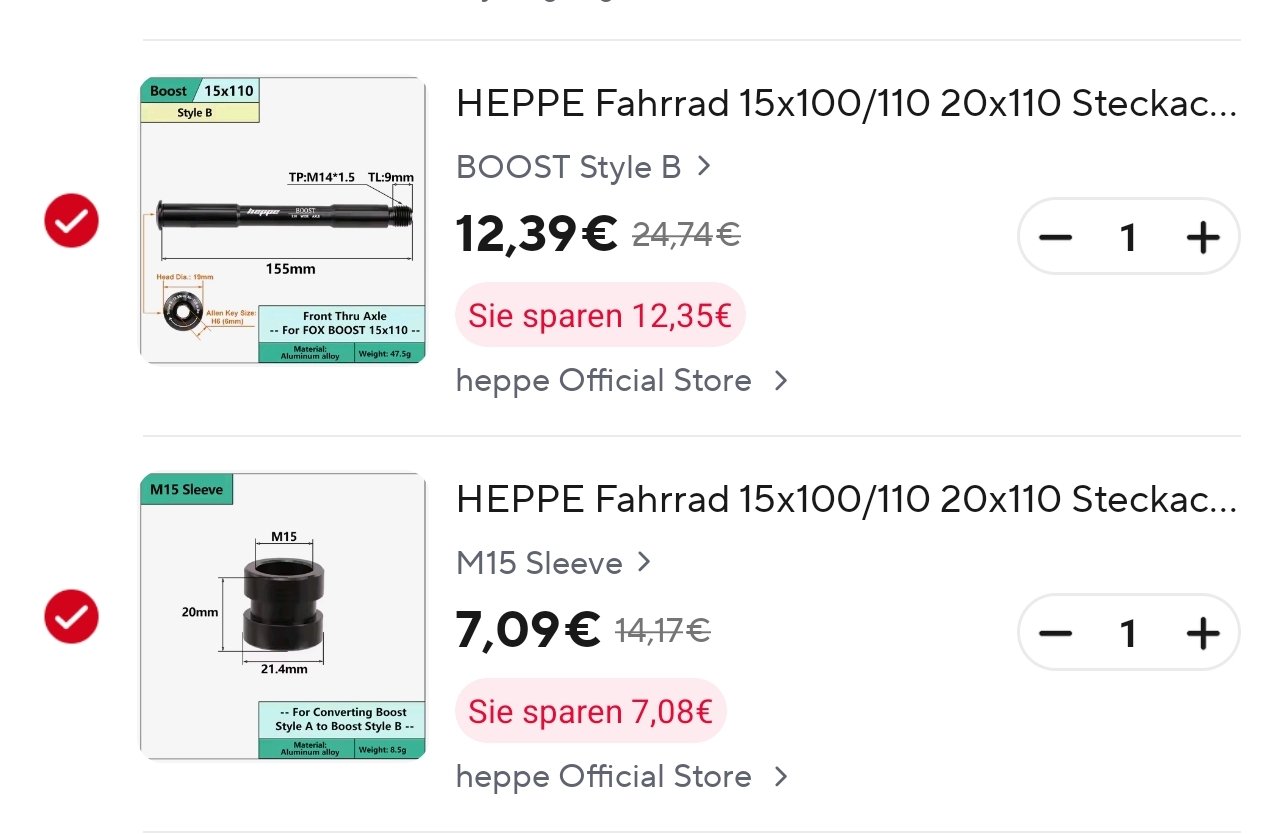Click the 12,39€ price of the axle
The image size is (1280, 834).
536,234
